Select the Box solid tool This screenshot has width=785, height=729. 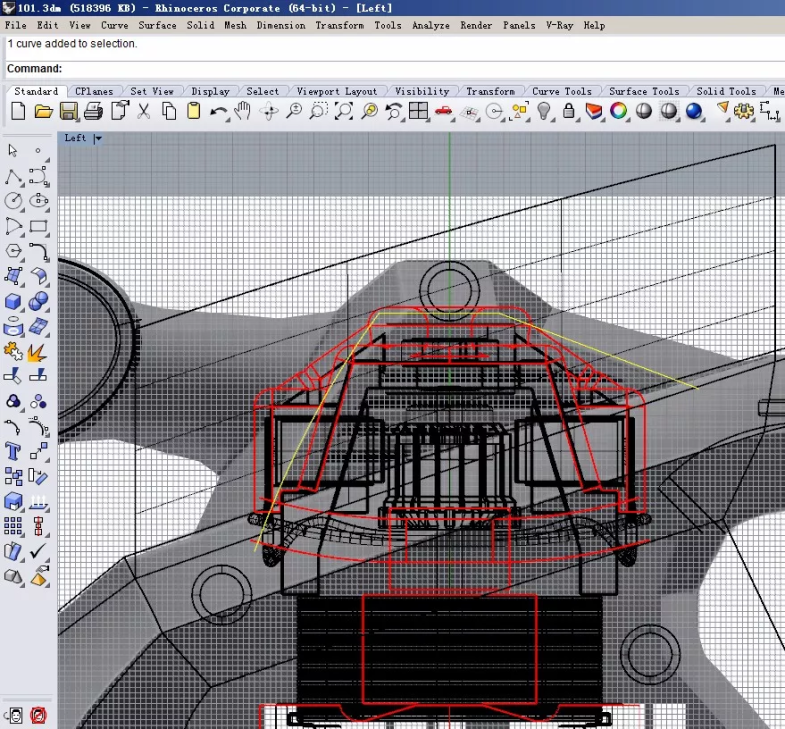14,302
